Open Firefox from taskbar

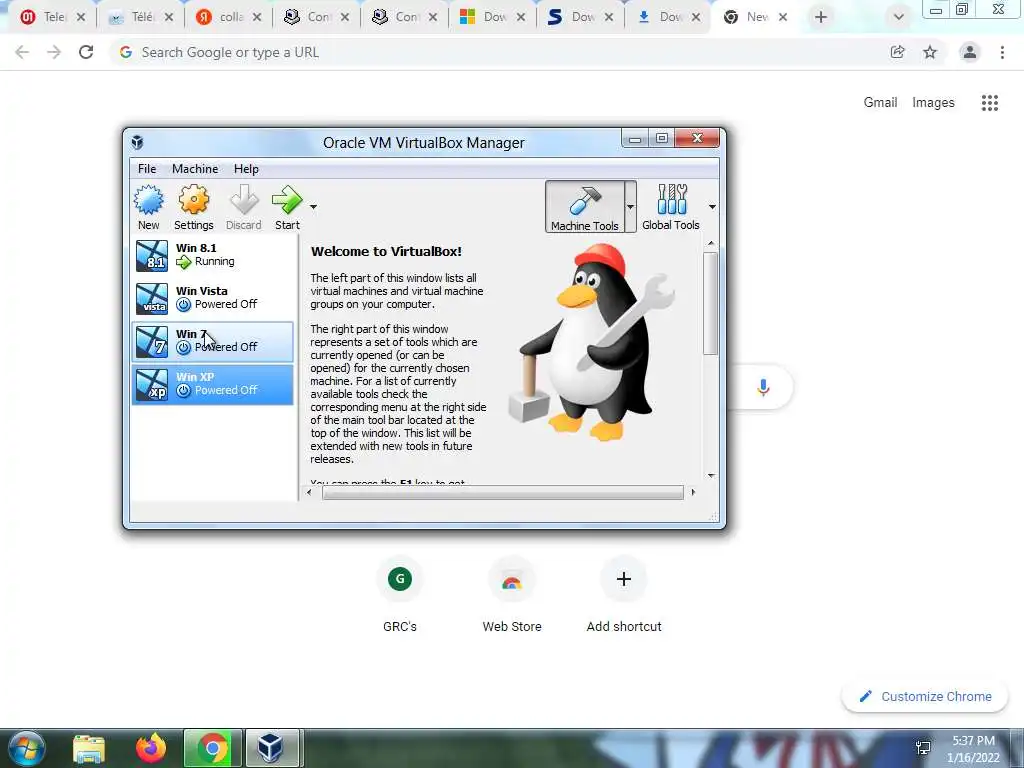pos(151,748)
